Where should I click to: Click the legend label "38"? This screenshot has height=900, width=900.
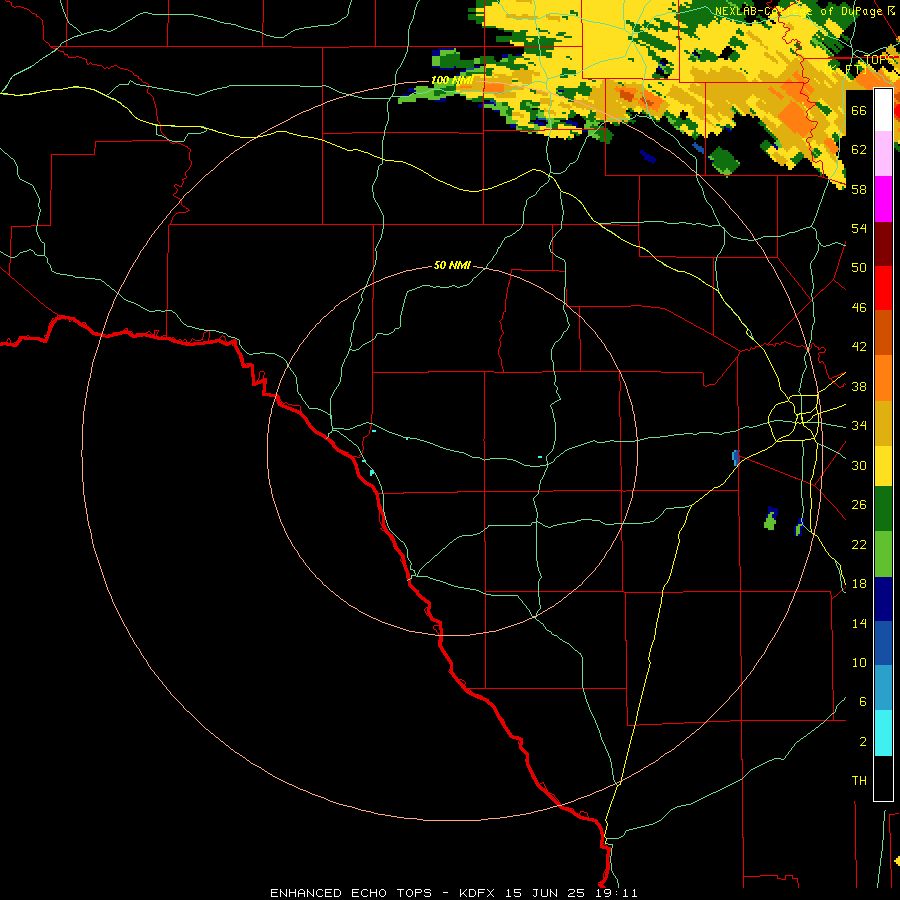pos(859,387)
